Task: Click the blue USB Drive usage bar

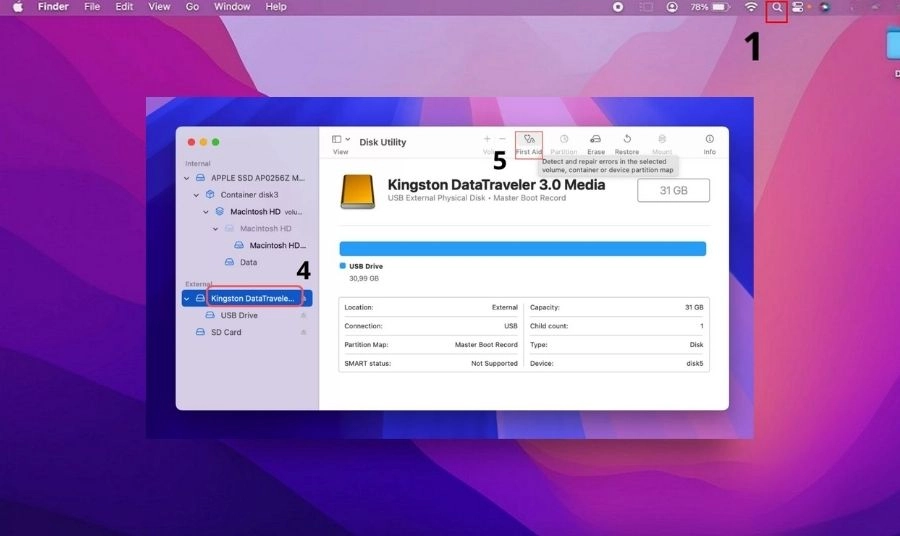Action: 522,248
